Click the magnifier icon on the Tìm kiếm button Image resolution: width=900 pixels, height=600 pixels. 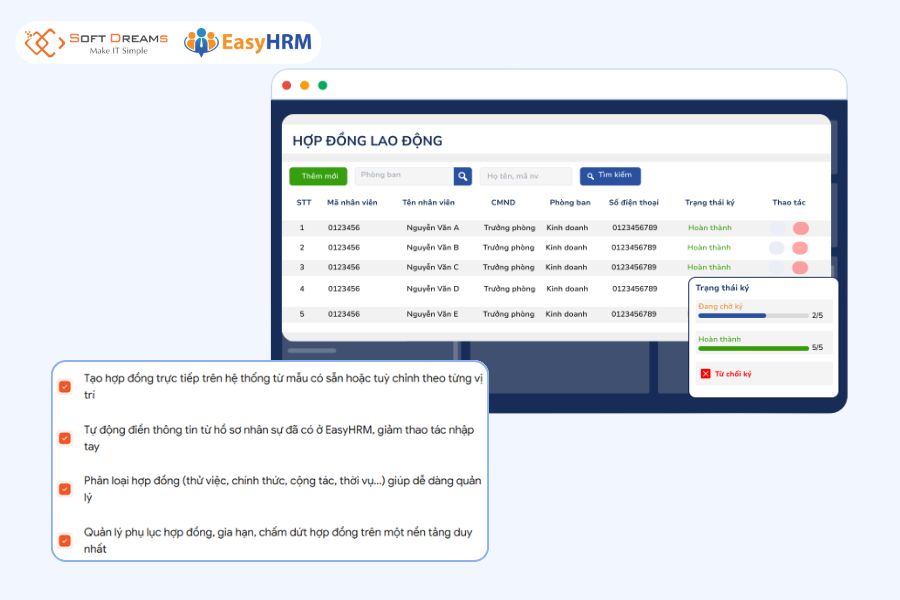pyautogui.click(x=589, y=175)
